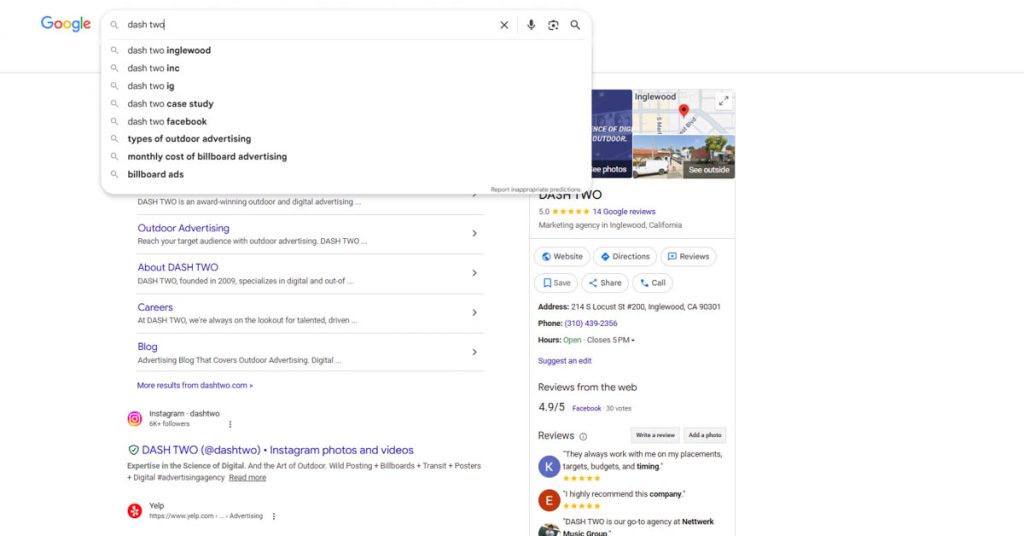Screen dimensions: 1024x536
Task: Expand chevron next to About DASH TWO
Action: [x=475, y=273]
